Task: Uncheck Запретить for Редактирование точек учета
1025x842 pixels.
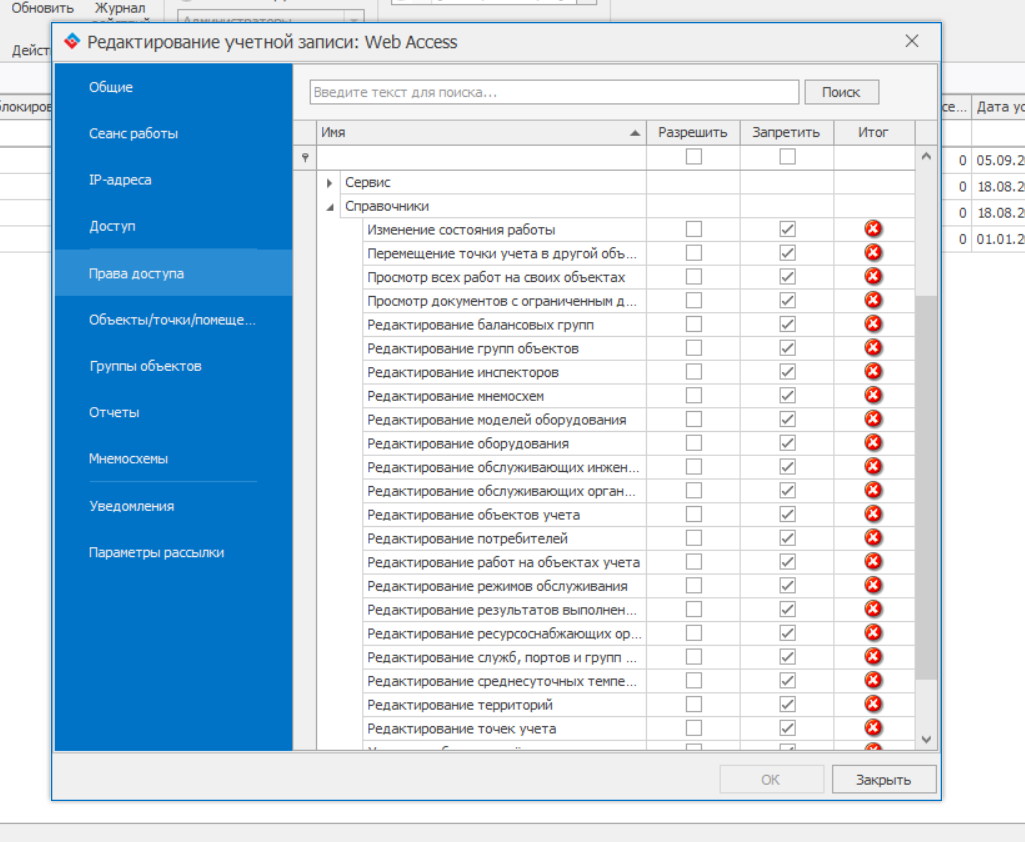Action: point(787,728)
